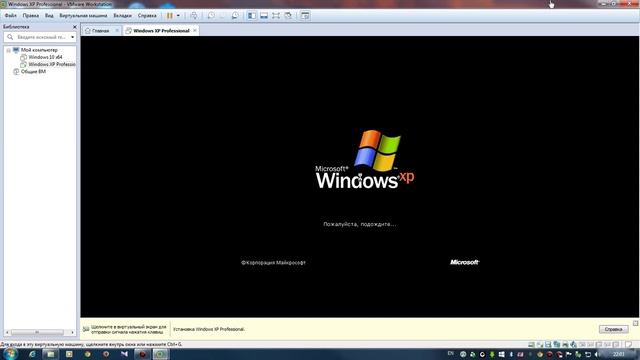This screenshot has height=360, width=640.
Task: Select Windows 10 x64 virtual machine
Action: click(45, 57)
